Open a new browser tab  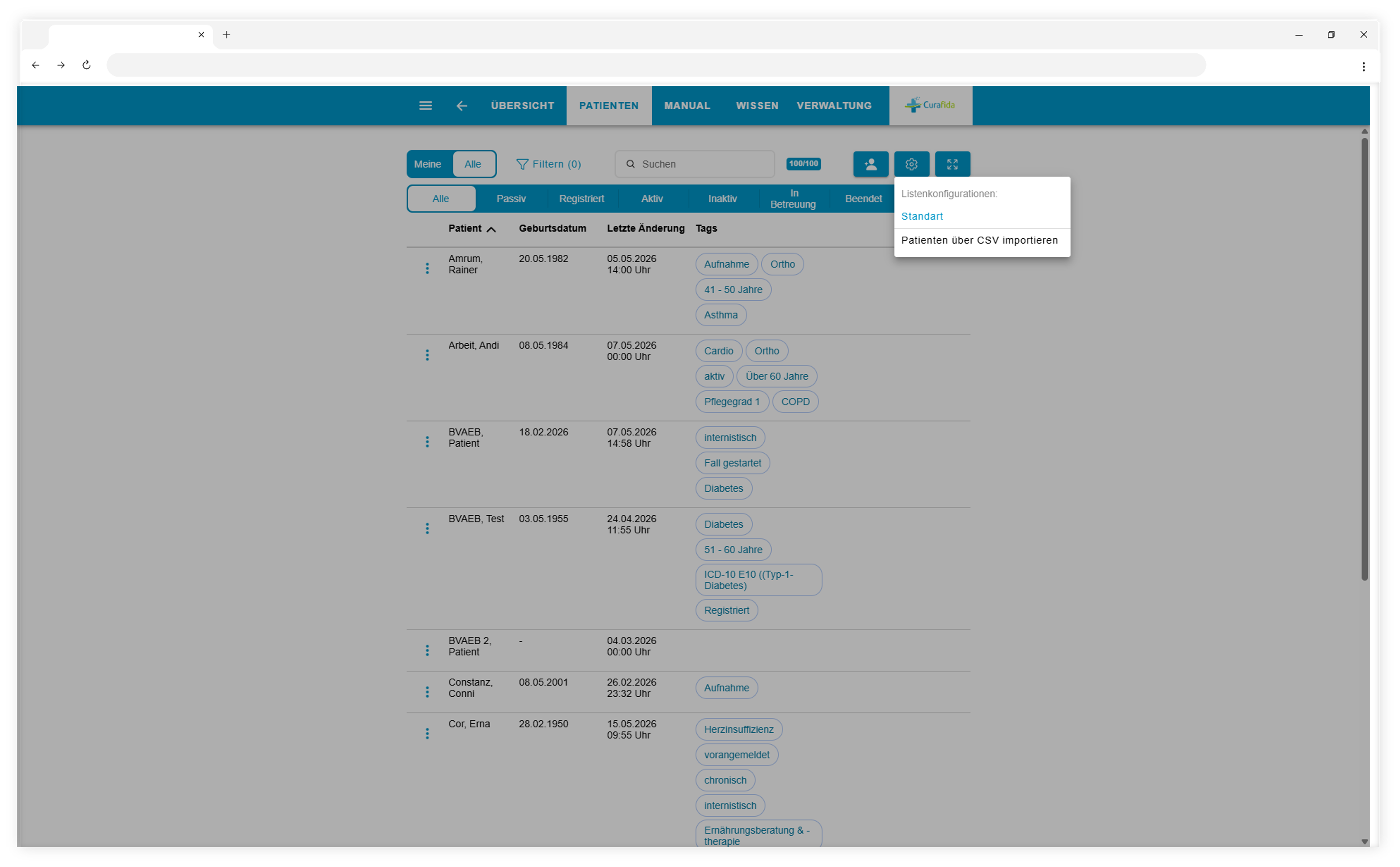pos(226,34)
